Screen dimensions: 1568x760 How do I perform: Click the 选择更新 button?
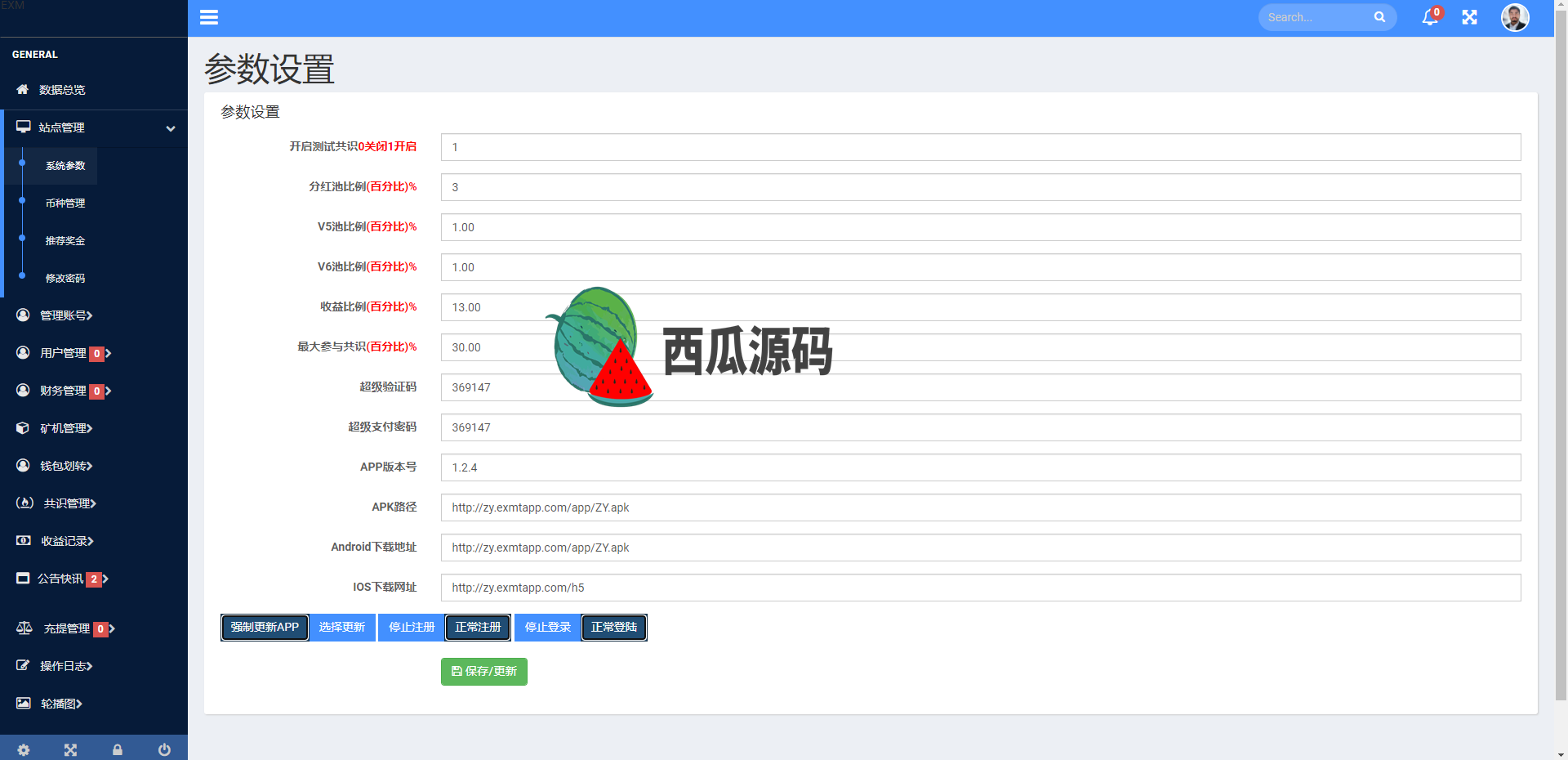coord(342,628)
